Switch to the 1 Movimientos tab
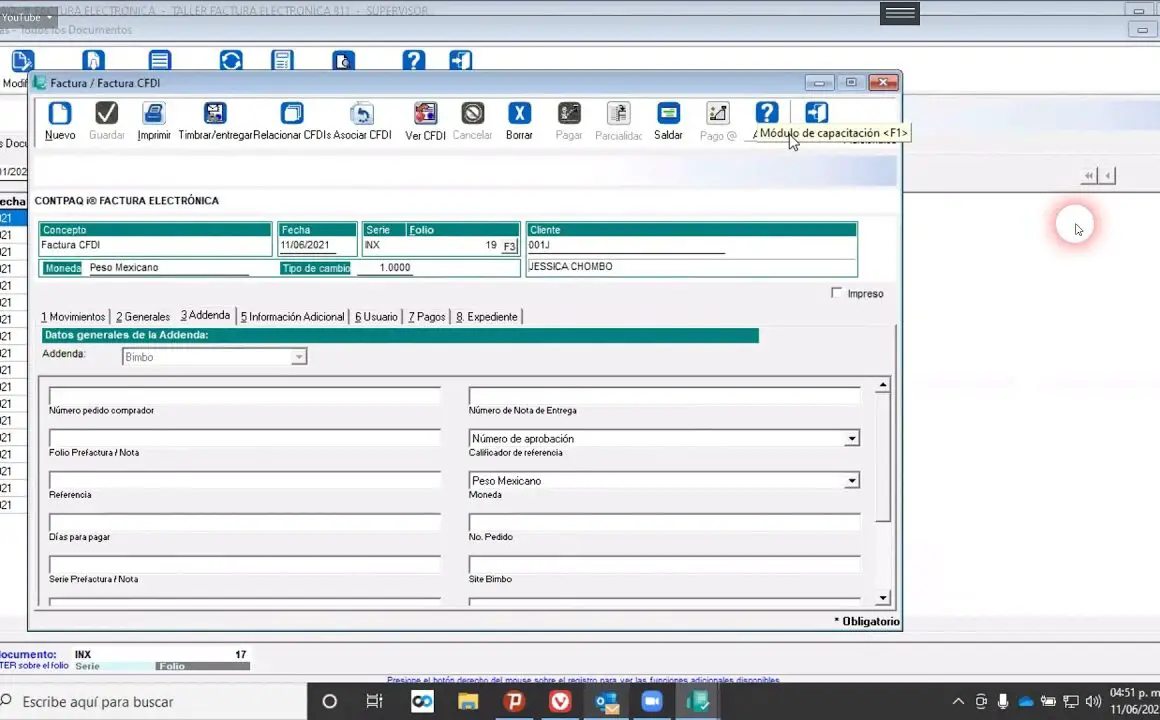This screenshot has width=1160, height=720. [x=73, y=317]
